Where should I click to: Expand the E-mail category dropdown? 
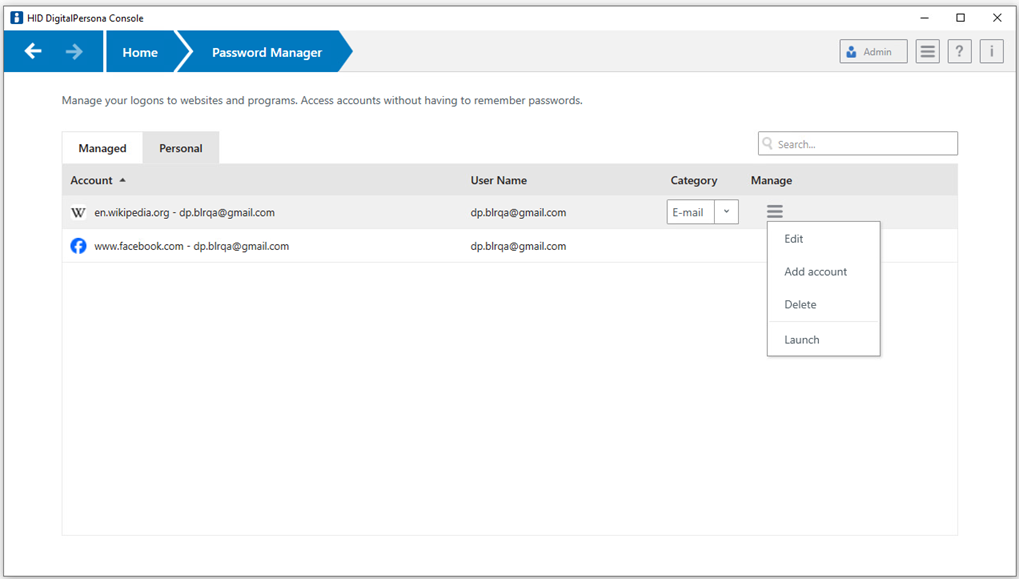tap(726, 212)
